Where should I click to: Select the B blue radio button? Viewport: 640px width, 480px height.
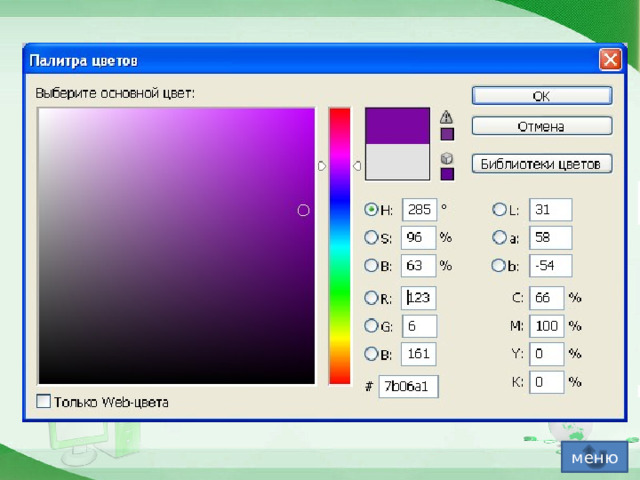click(x=371, y=353)
